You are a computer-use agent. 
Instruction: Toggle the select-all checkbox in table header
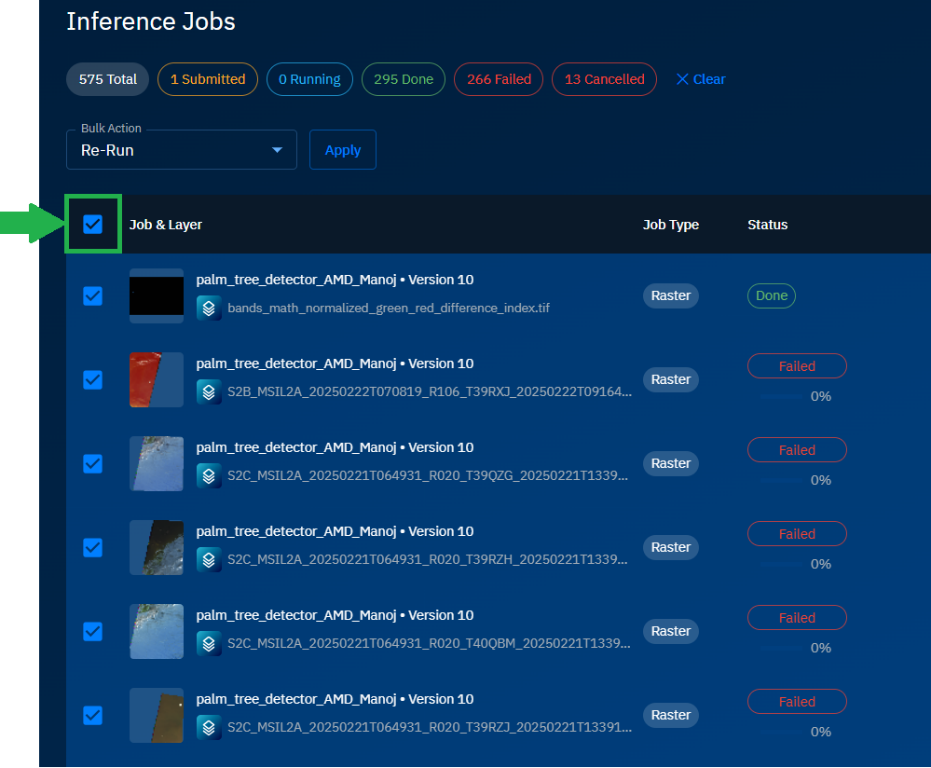93,224
